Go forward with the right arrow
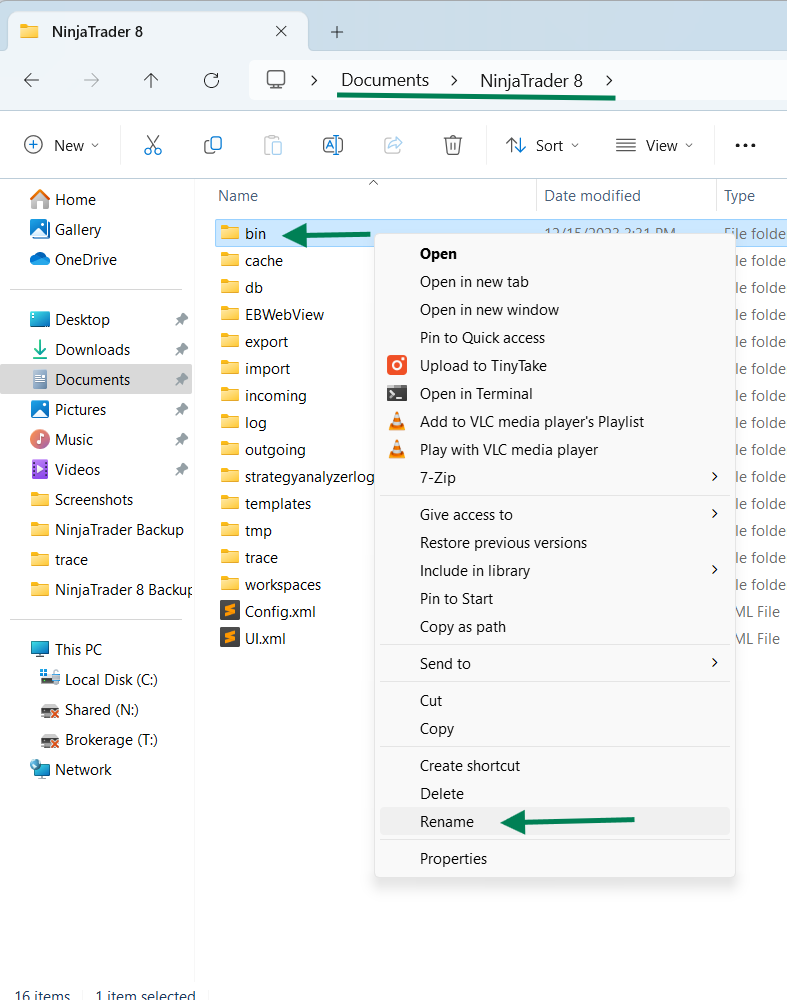This screenshot has width=787, height=1000. click(91, 80)
